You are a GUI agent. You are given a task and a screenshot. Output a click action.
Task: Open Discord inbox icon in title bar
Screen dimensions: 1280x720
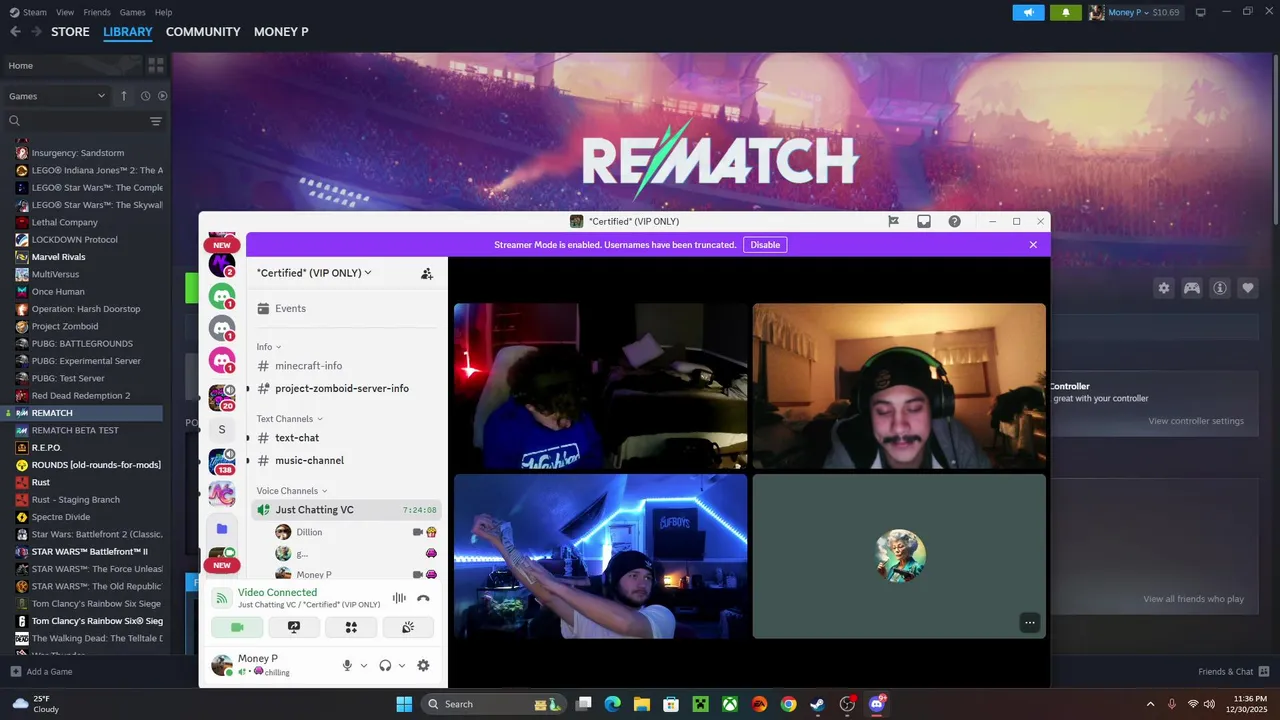pyautogui.click(x=924, y=221)
